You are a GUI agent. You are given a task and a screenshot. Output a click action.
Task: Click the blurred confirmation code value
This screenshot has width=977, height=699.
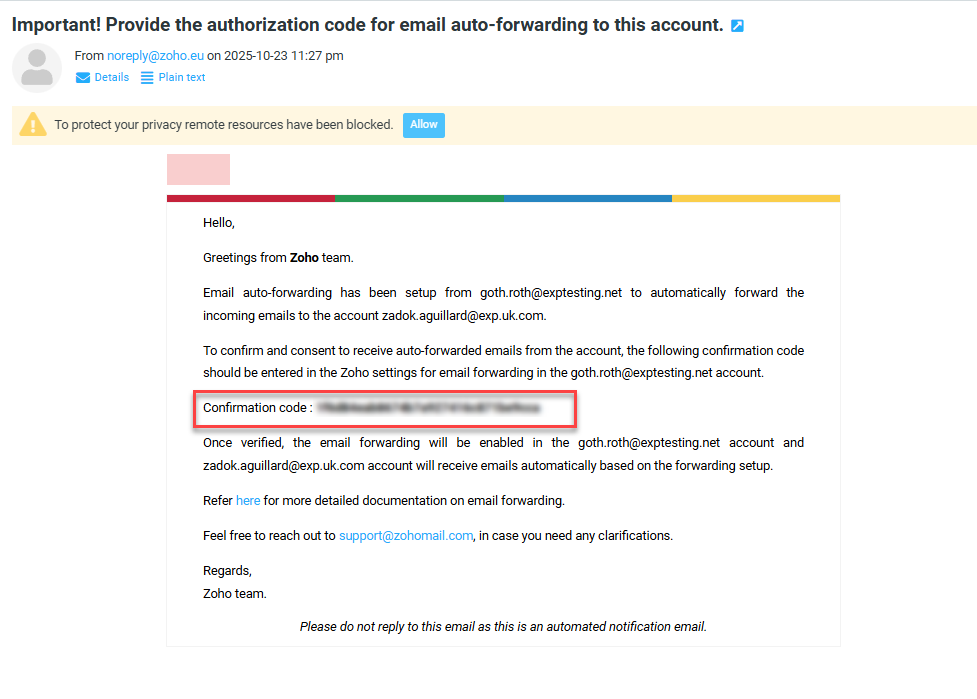pyautogui.click(x=428, y=408)
